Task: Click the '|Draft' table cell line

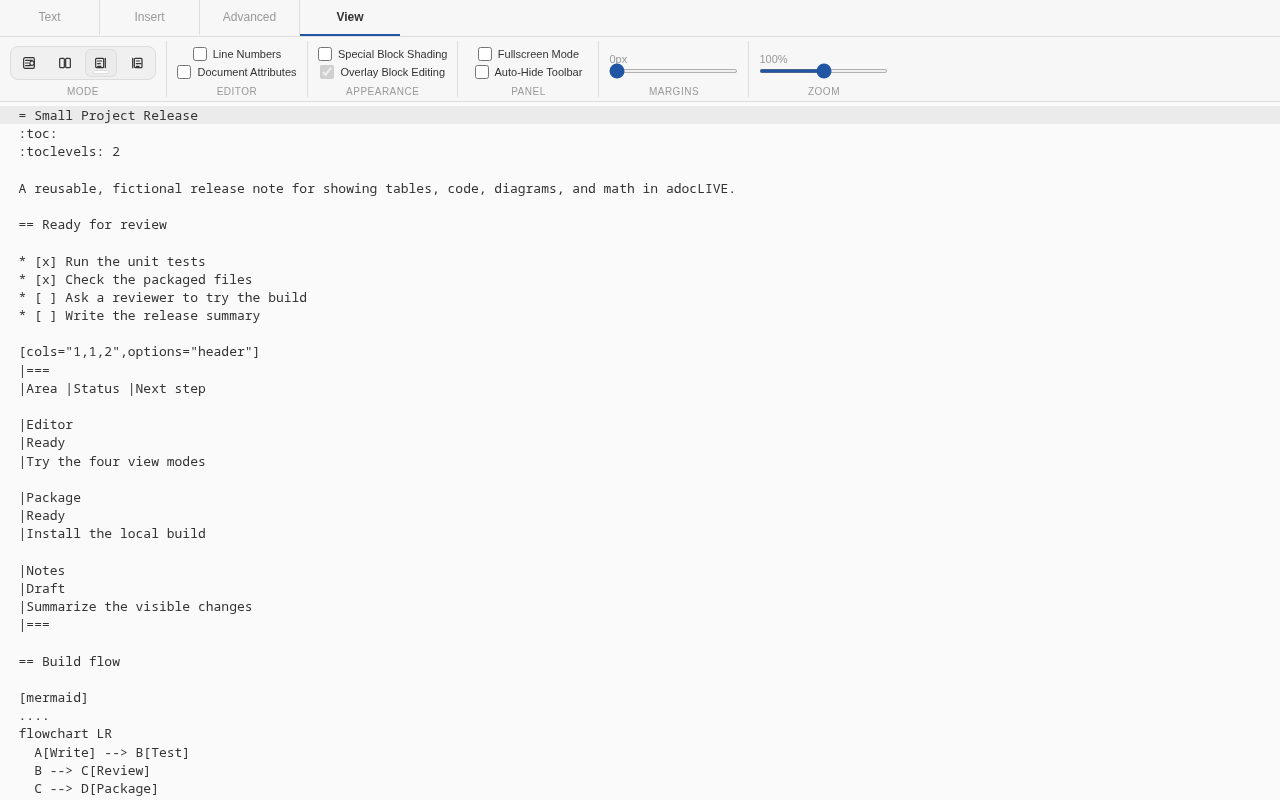Action: point(42,588)
